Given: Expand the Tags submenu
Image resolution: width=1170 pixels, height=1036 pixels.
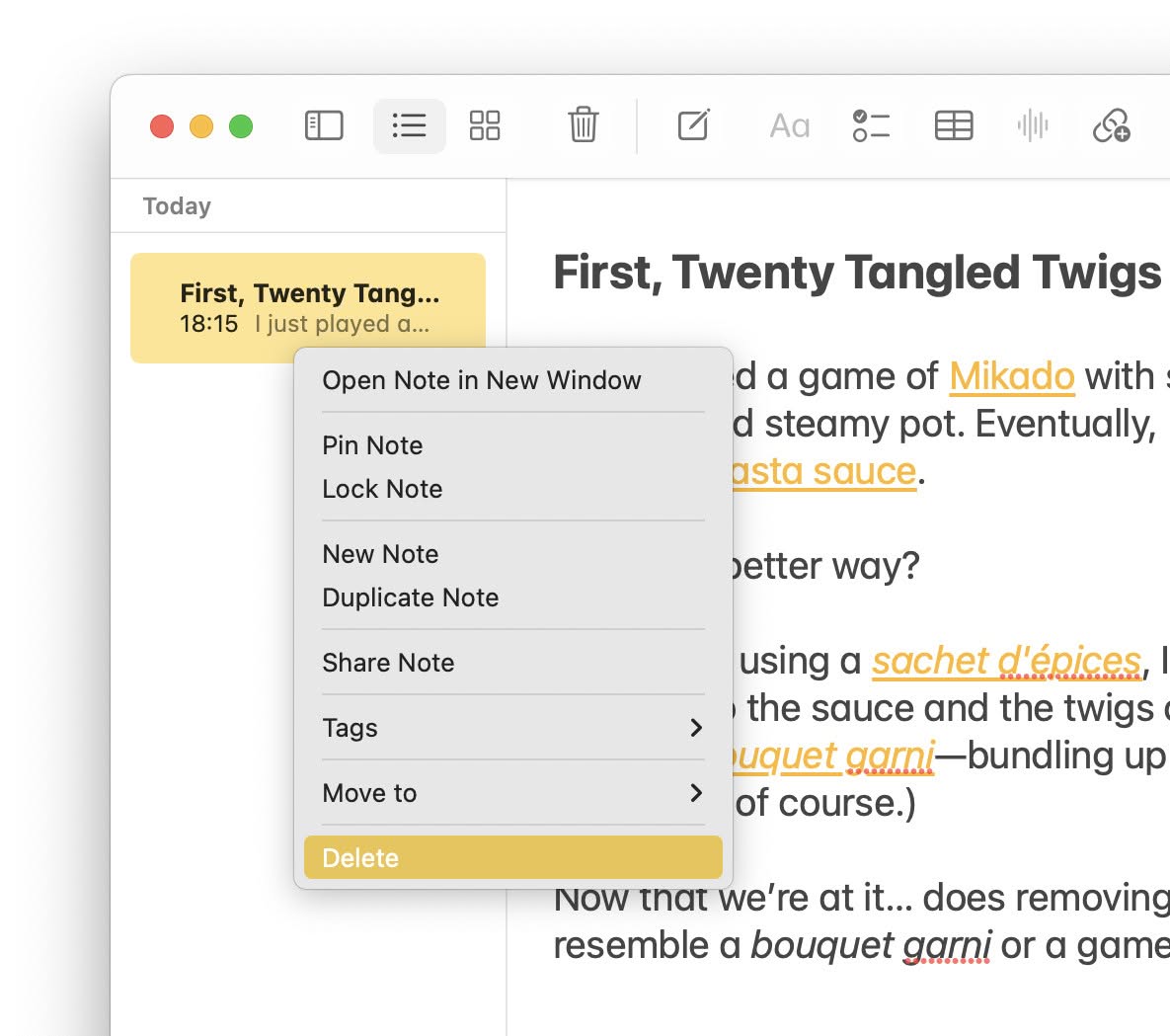Looking at the screenshot, I should (512, 728).
